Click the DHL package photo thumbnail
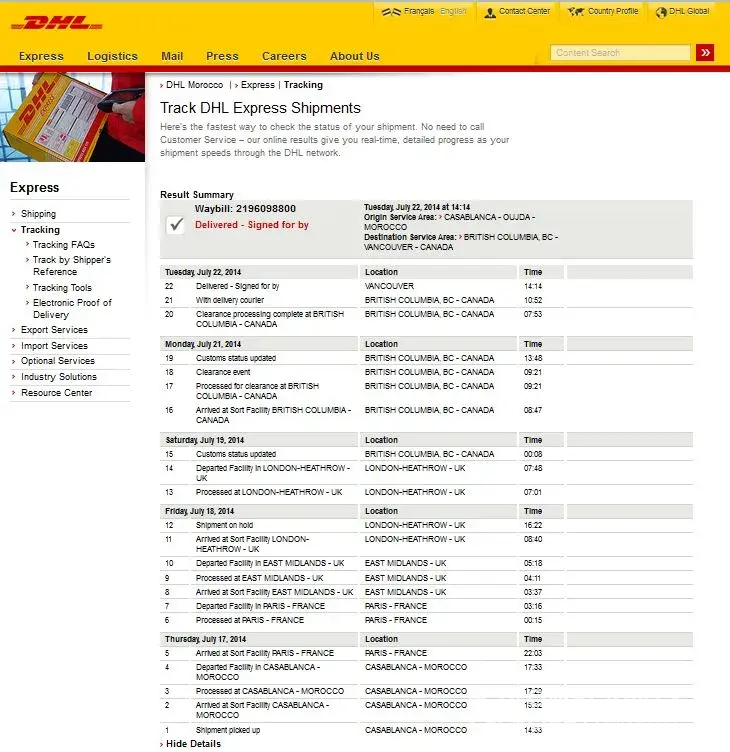The height and width of the screenshot is (752, 730). [x=72, y=117]
